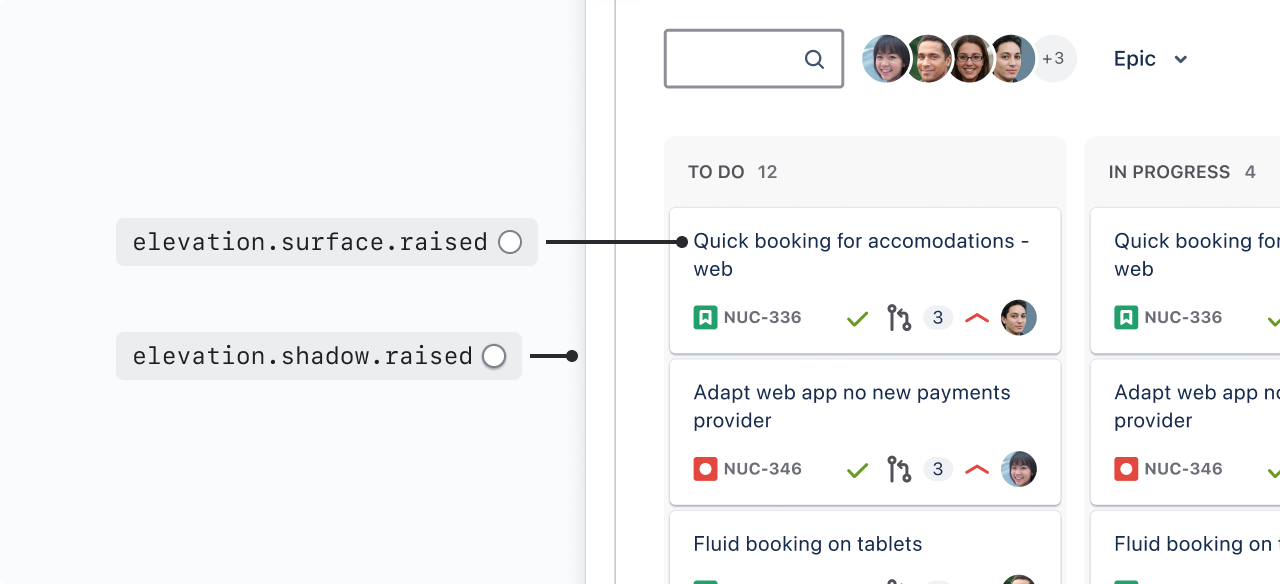Viewport: 1280px width, 584px height.
Task: Click red bug icon beside NUC-346 in To Do
Action: (x=705, y=469)
